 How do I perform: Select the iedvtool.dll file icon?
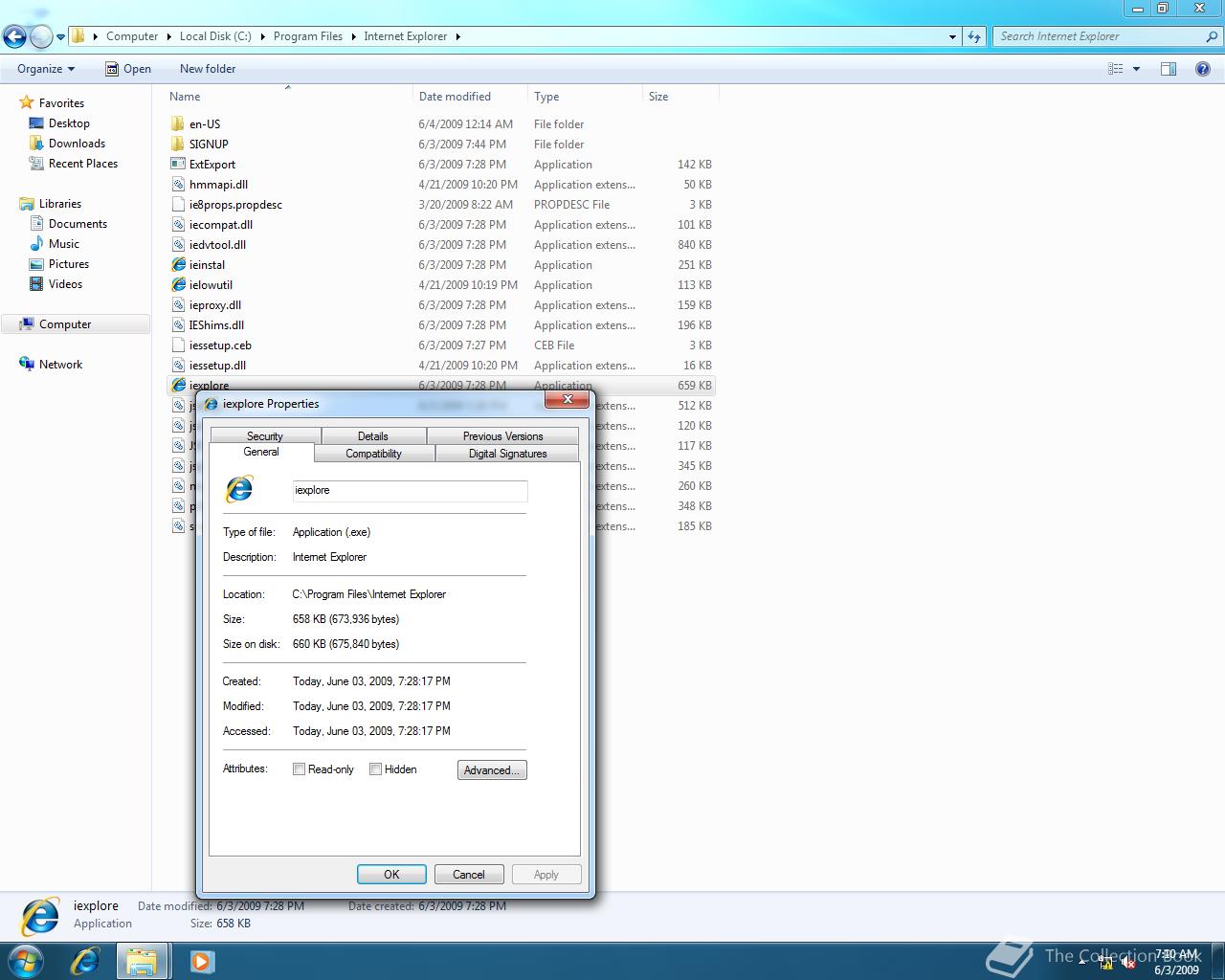click(178, 245)
